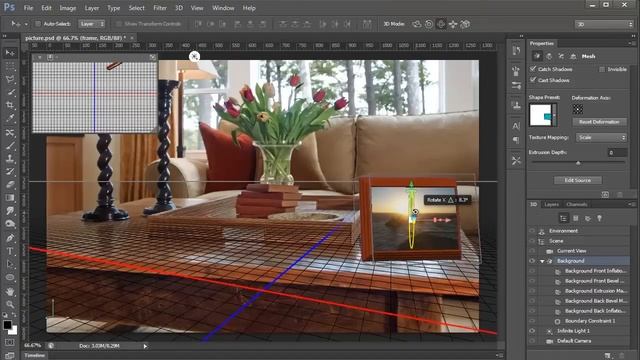Open the Shape Preset picker arrow
This screenshot has width=640, height=360.
click(554, 115)
